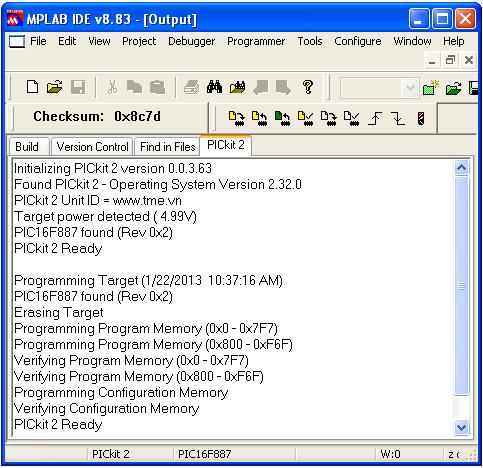The image size is (483, 468).
Task: Click 'Target power detected ( 4.99V)' line
Action: [x=105, y=217]
